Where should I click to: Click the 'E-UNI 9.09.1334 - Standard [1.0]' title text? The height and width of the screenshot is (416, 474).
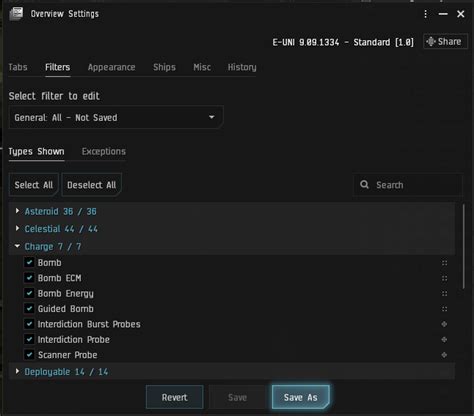[x=343, y=42]
